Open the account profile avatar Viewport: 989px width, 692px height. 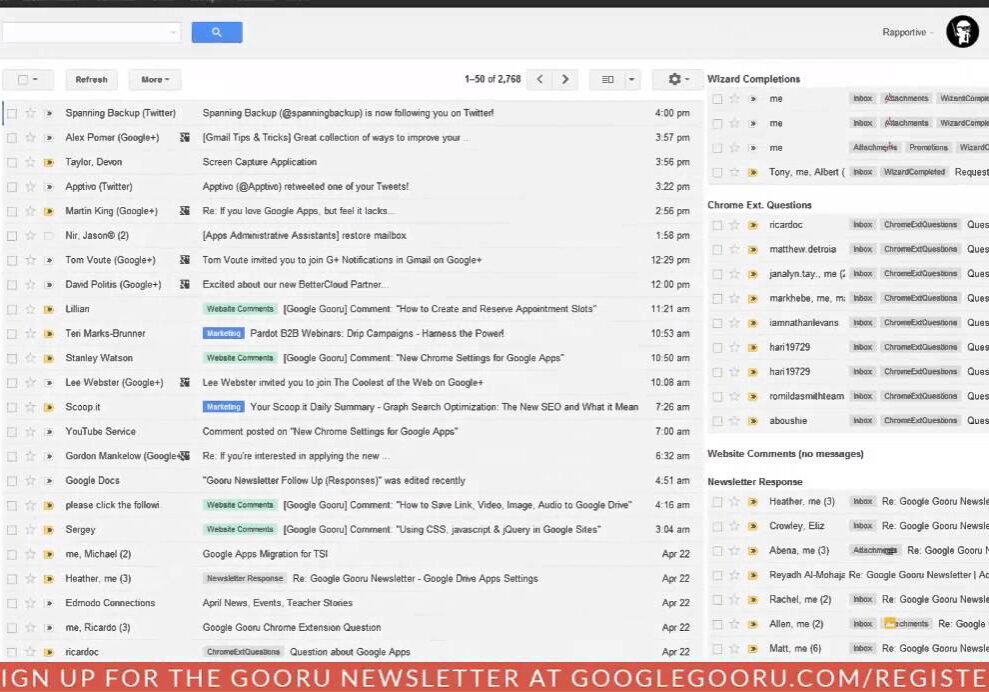pyautogui.click(x=962, y=31)
